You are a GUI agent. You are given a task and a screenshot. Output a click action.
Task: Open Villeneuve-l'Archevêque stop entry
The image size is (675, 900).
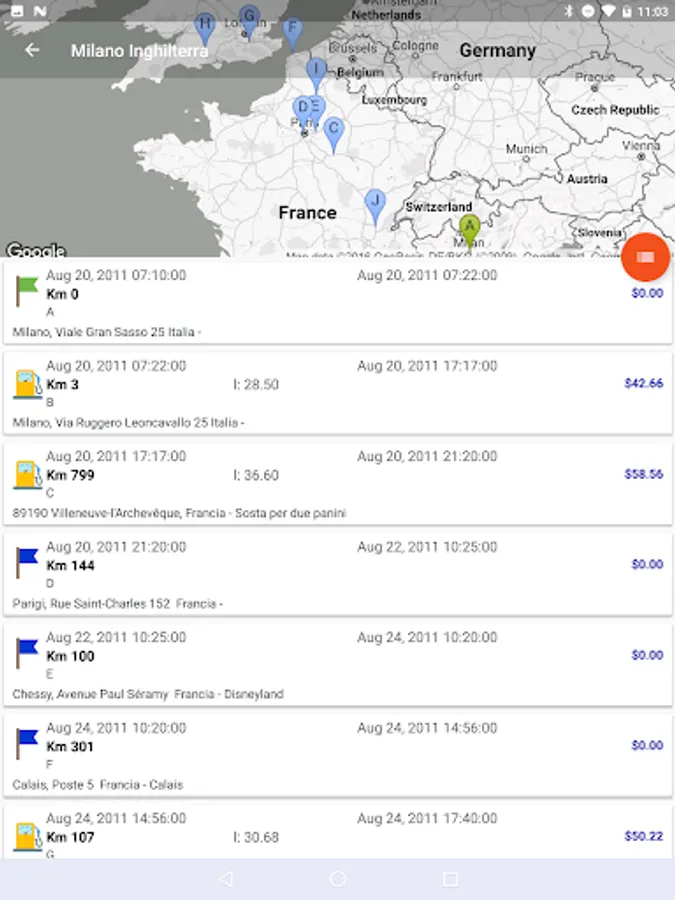click(338, 484)
